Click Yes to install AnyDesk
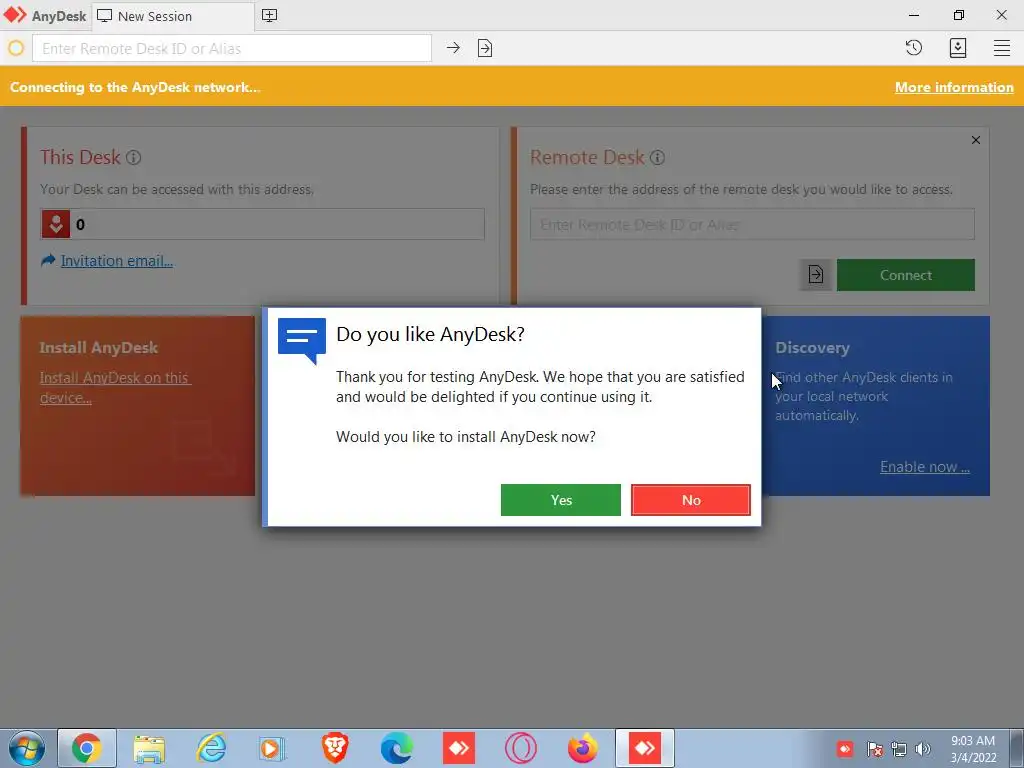This screenshot has width=1024, height=768. tap(560, 500)
